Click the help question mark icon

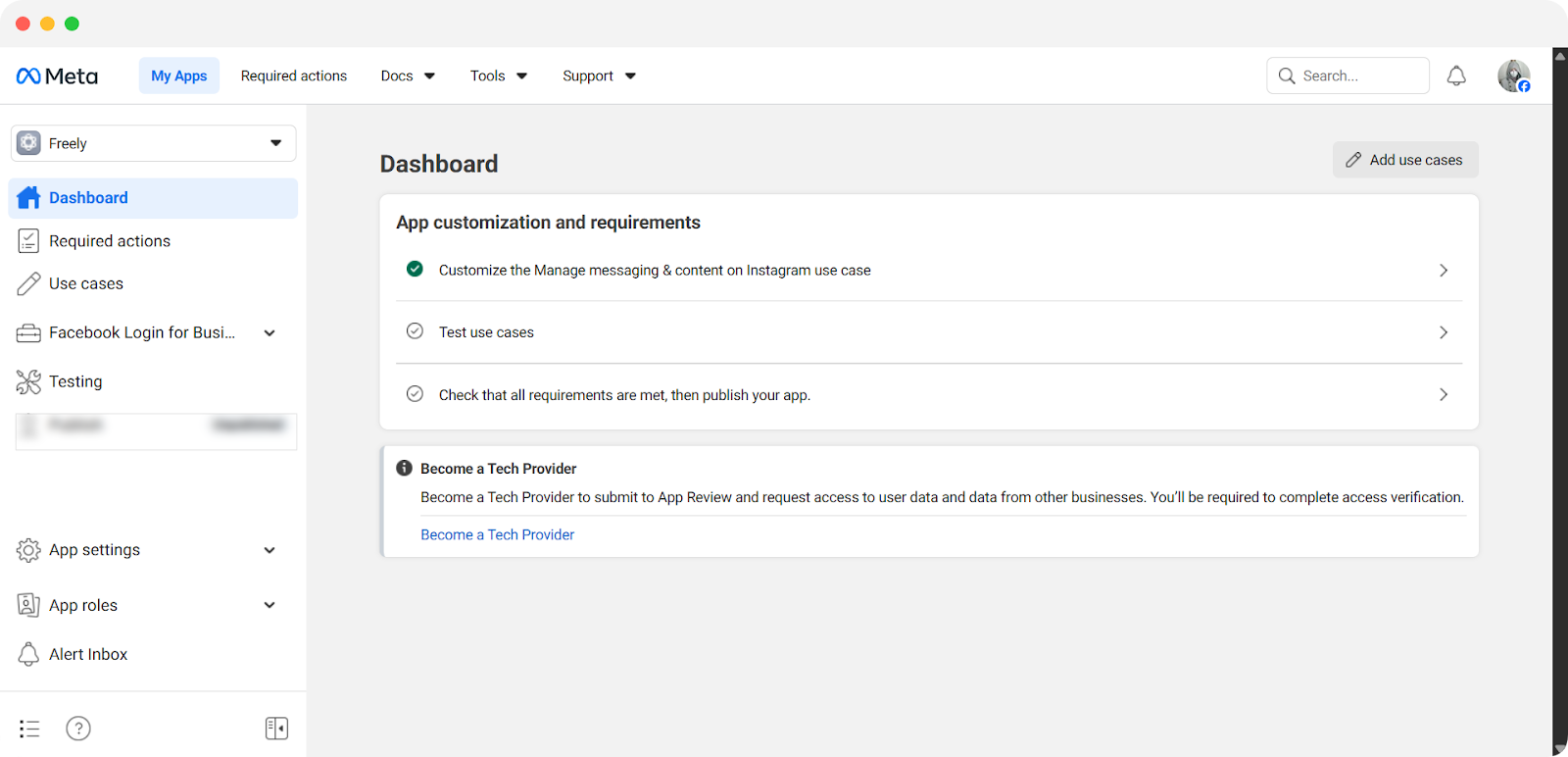point(78,729)
